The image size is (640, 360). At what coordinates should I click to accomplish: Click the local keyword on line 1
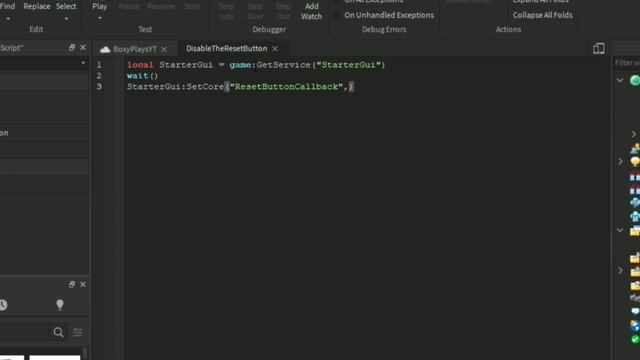click(140, 65)
